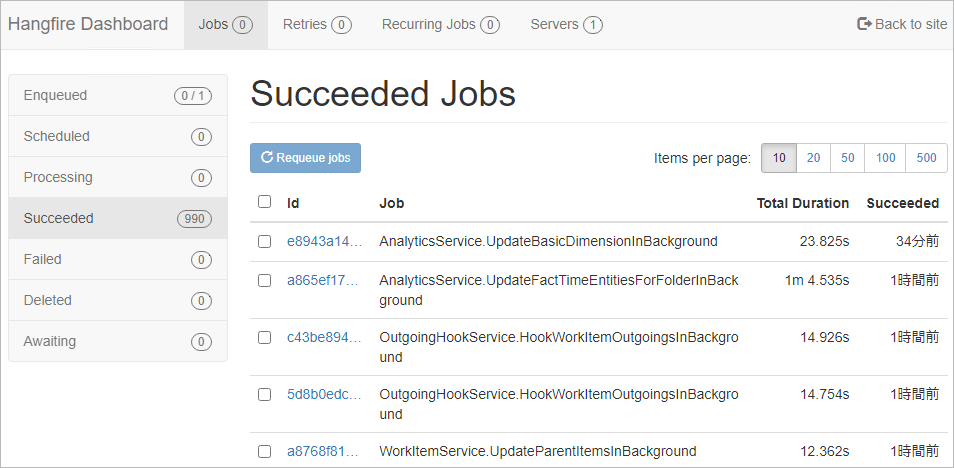
Task: Open job link 5d8b0edc
Action: click(x=322, y=394)
